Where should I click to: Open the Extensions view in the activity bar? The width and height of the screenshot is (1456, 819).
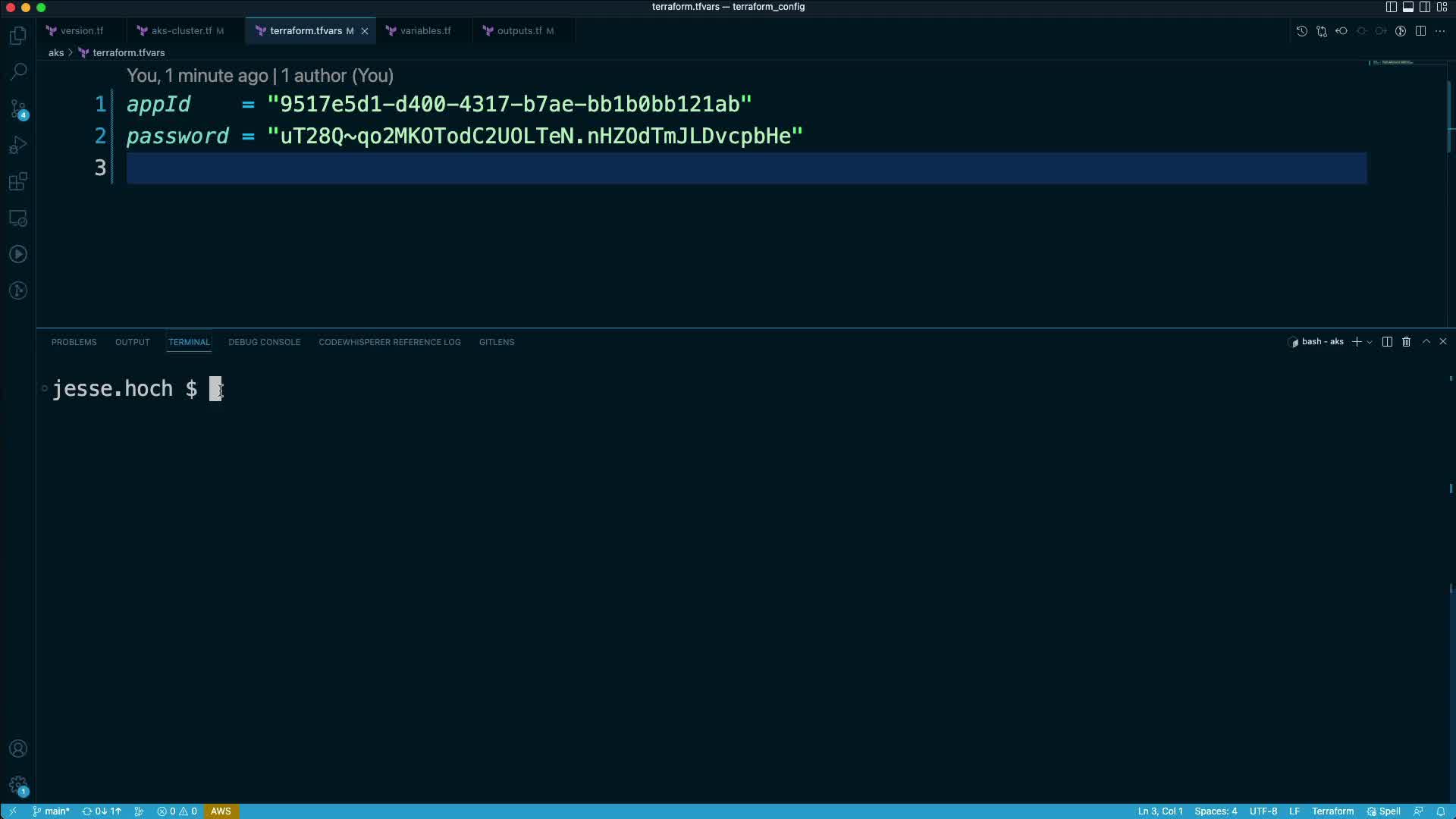coord(18,181)
